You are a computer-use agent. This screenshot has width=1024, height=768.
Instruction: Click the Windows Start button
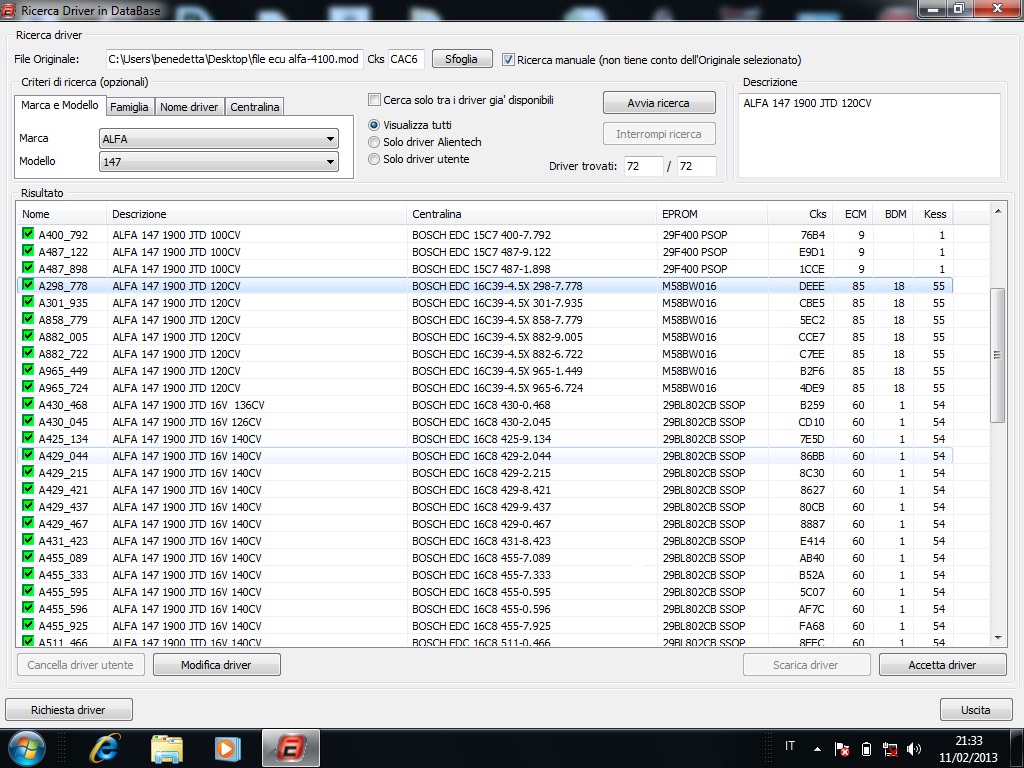[27, 747]
